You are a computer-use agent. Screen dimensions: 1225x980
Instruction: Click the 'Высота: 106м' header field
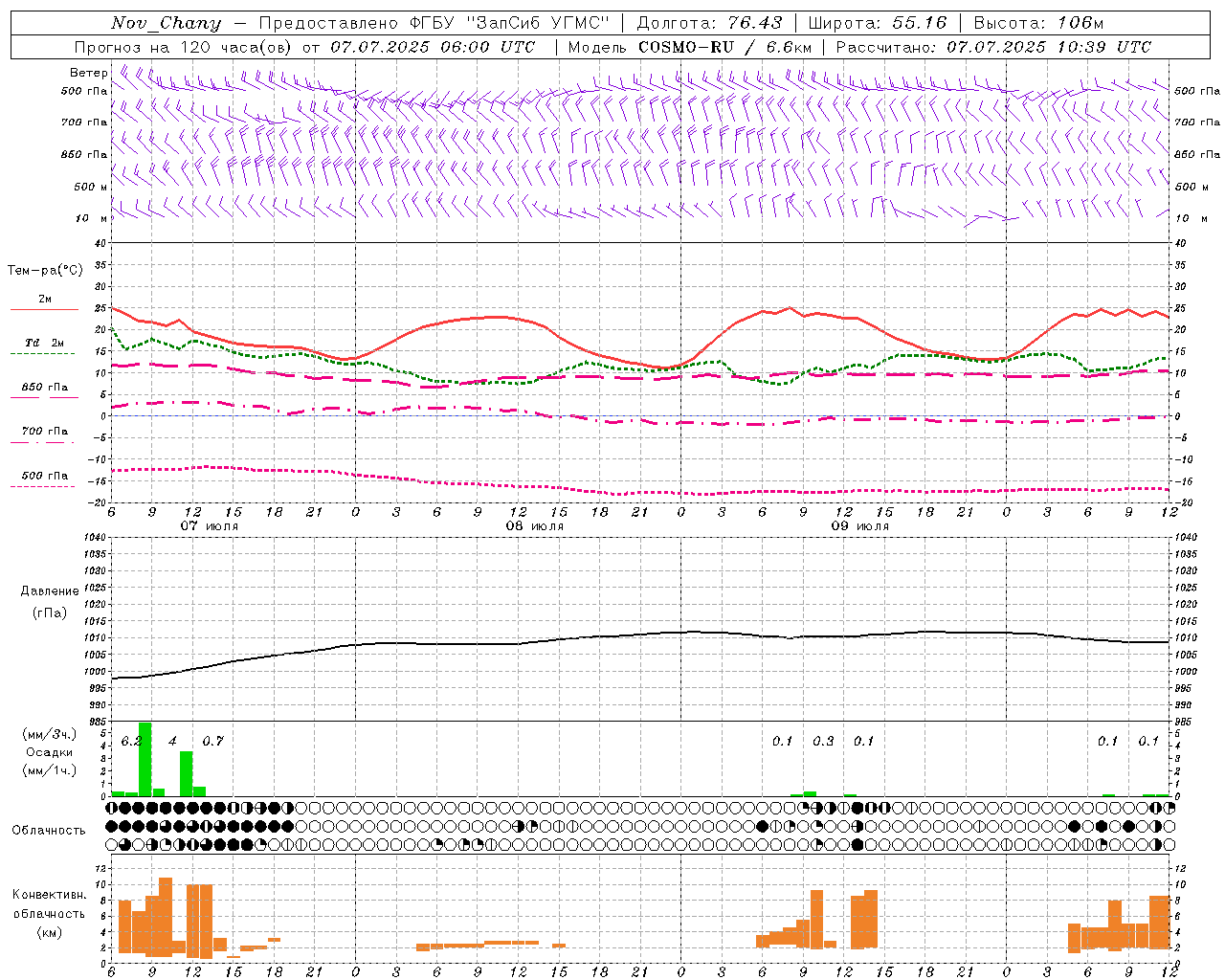point(1038,23)
